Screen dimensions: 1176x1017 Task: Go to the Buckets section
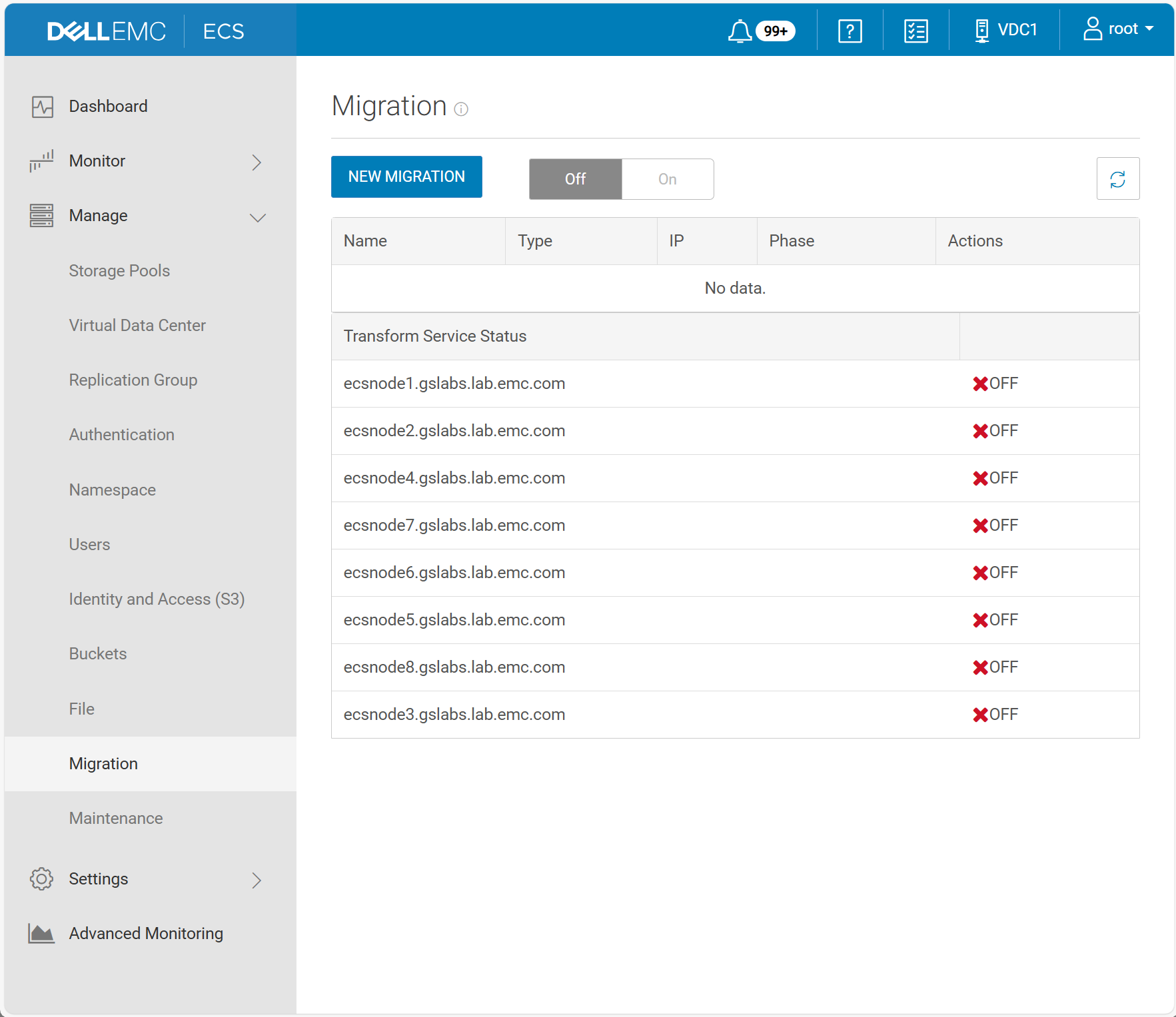[x=97, y=653]
